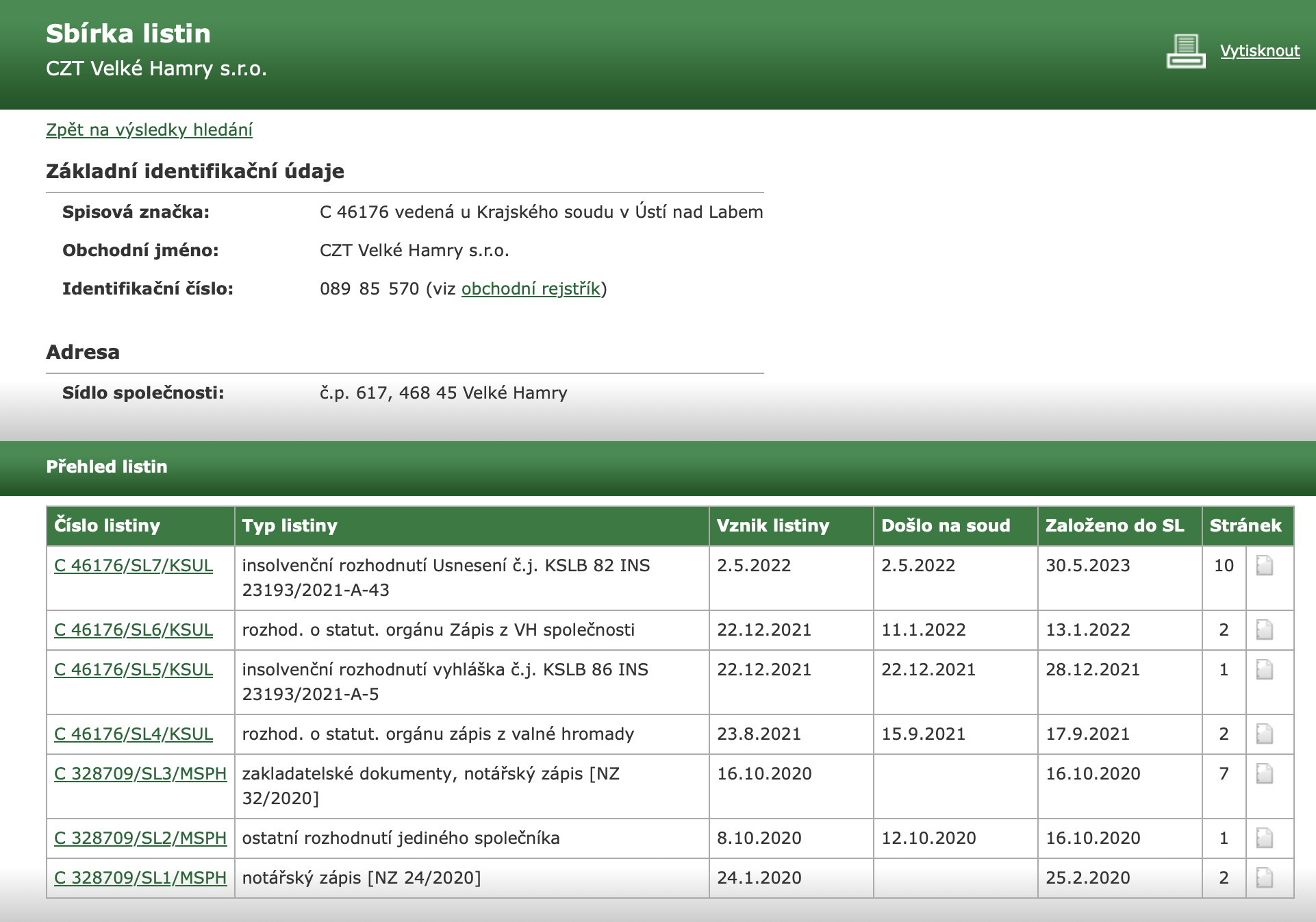
Task: Click the zakladatelské dokumenty NZ 32/2020 cell
Action: [x=472, y=786]
